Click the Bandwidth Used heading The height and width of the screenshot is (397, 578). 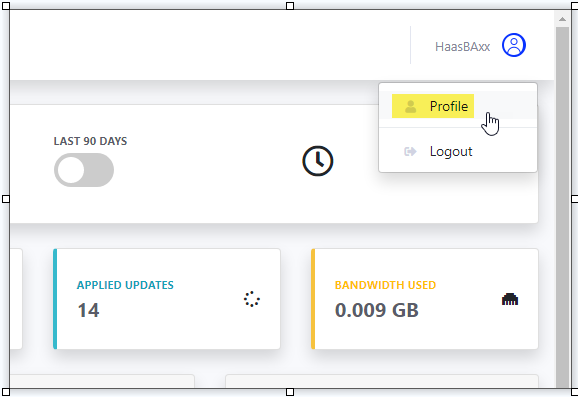[385, 285]
